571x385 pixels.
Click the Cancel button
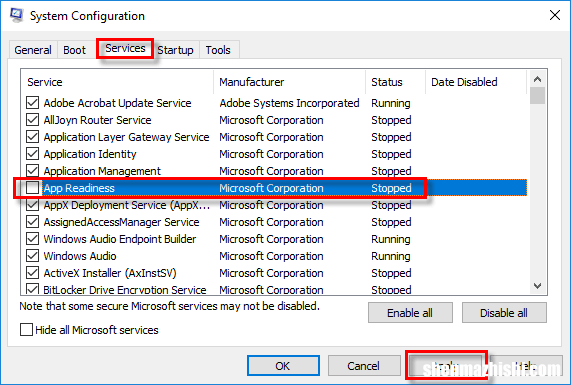click(364, 366)
